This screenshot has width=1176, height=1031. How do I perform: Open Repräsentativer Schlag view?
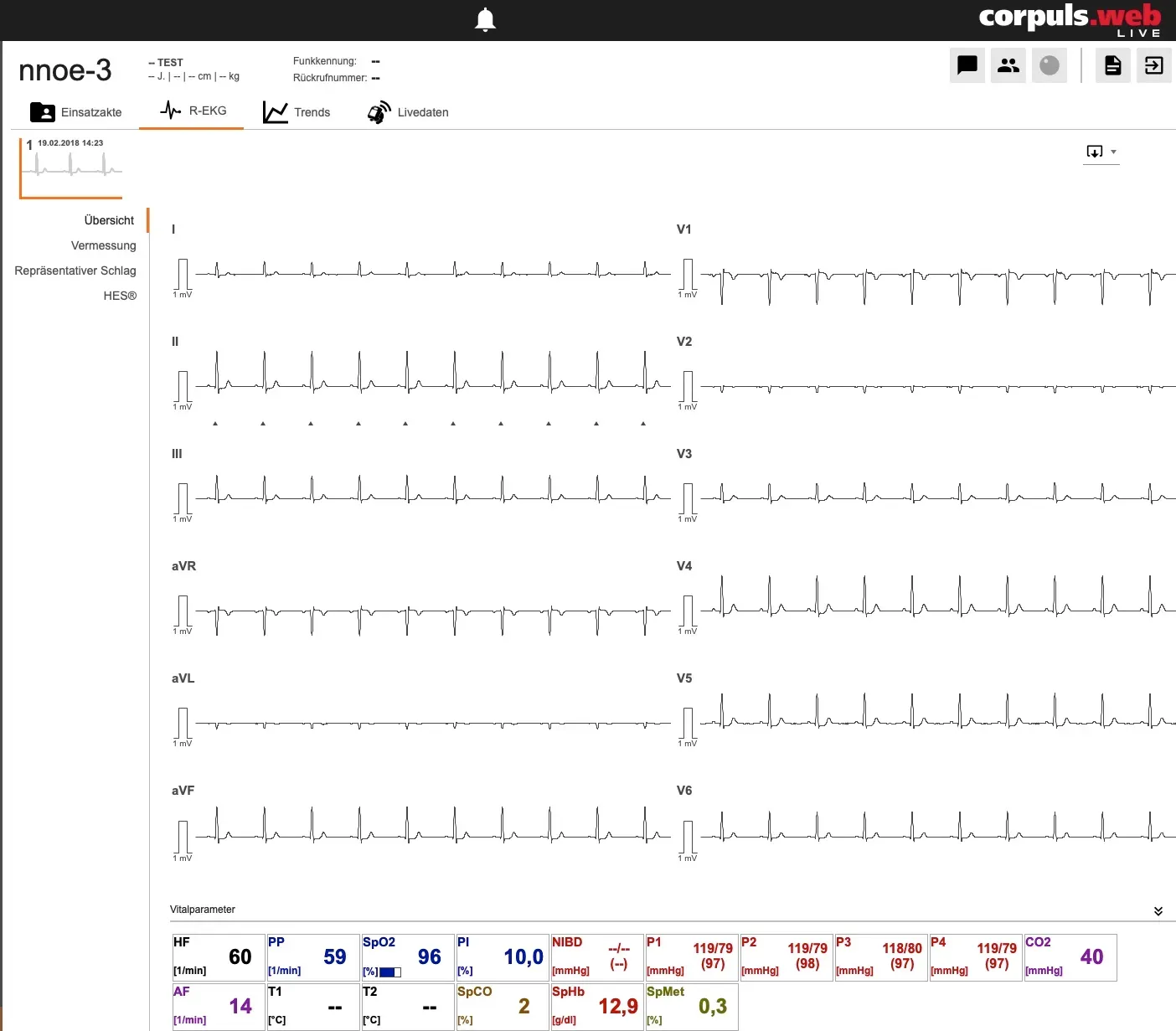[x=75, y=271]
